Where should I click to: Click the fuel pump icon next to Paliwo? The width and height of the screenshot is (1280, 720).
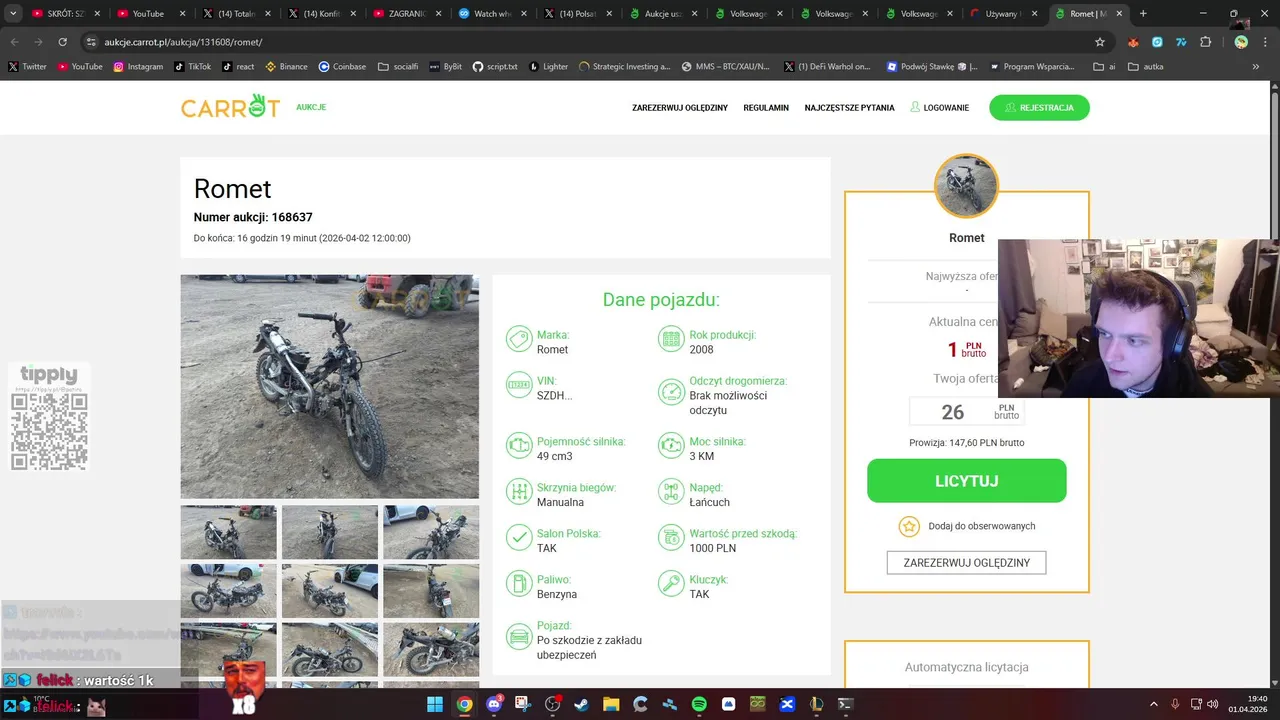coord(518,583)
